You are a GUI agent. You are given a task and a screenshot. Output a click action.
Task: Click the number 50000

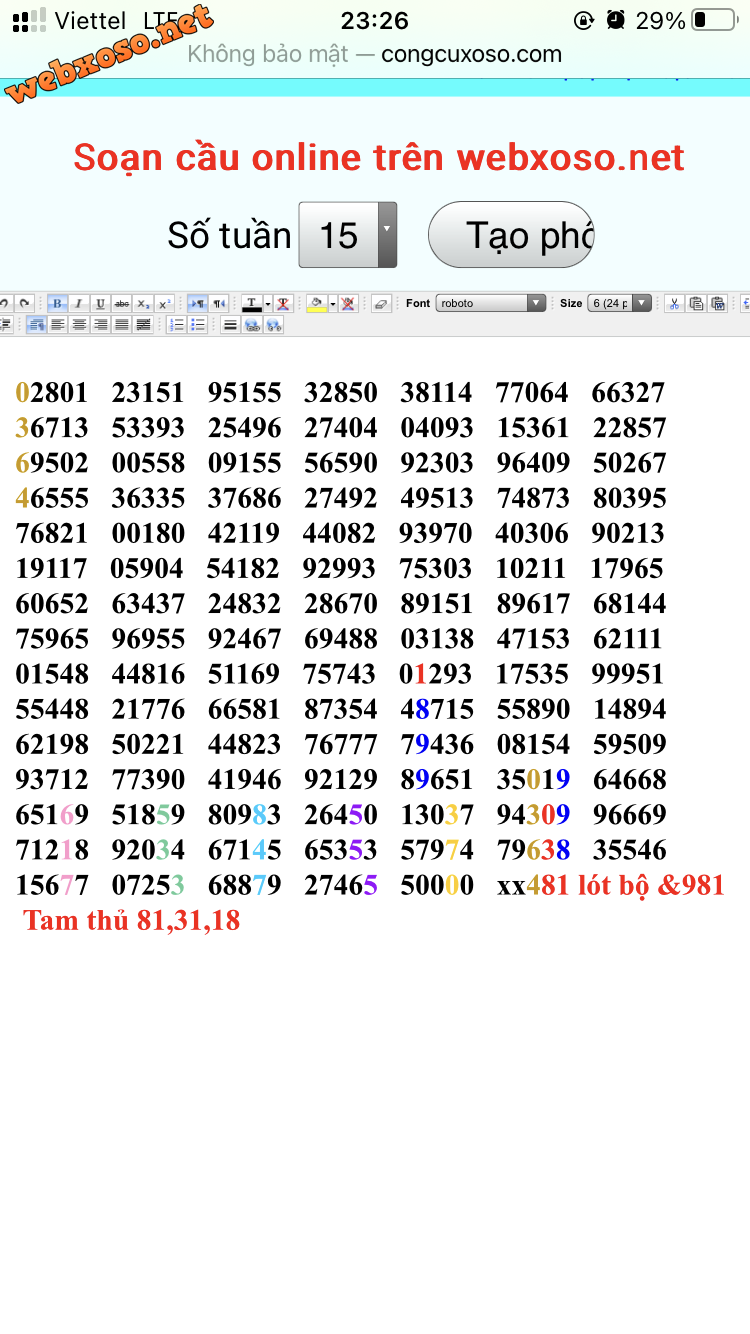(x=437, y=884)
